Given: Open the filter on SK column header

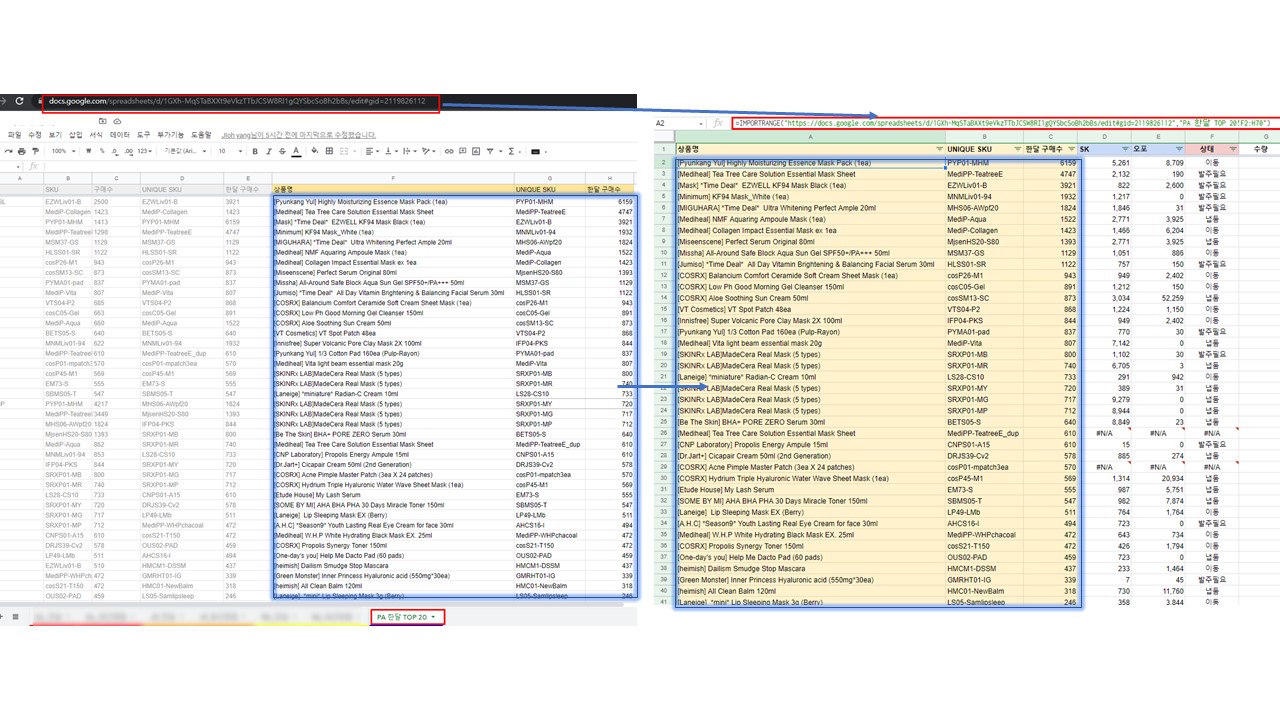Looking at the screenshot, I should coord(1125,149).
